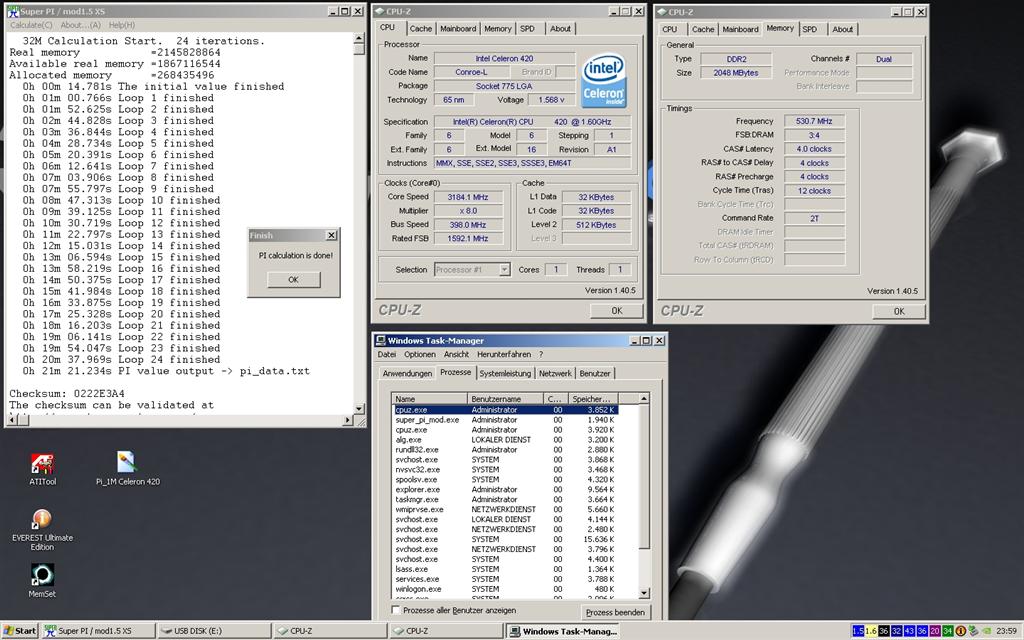Open Calculate menu in Super PI
The image size is (1024, 640).
point(31,25)
